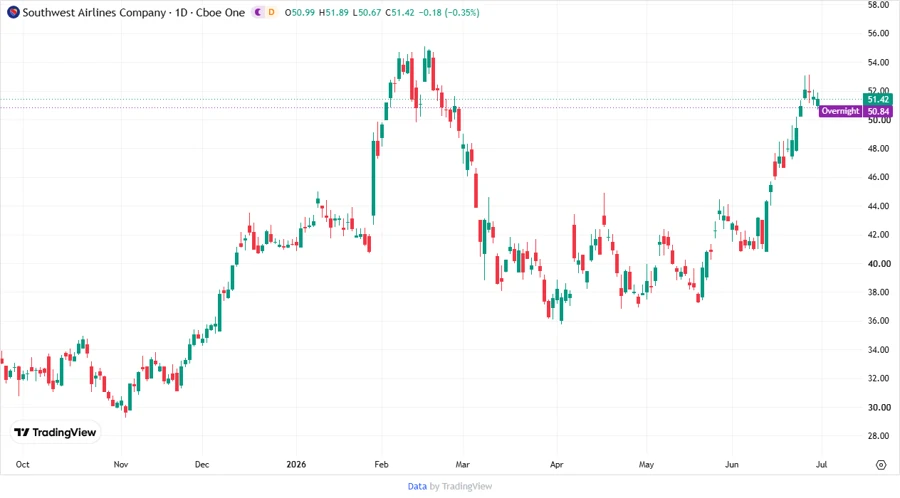Click the 42.00 price axis label
Viewport: 900px width, 498px height.
[878, 234]
